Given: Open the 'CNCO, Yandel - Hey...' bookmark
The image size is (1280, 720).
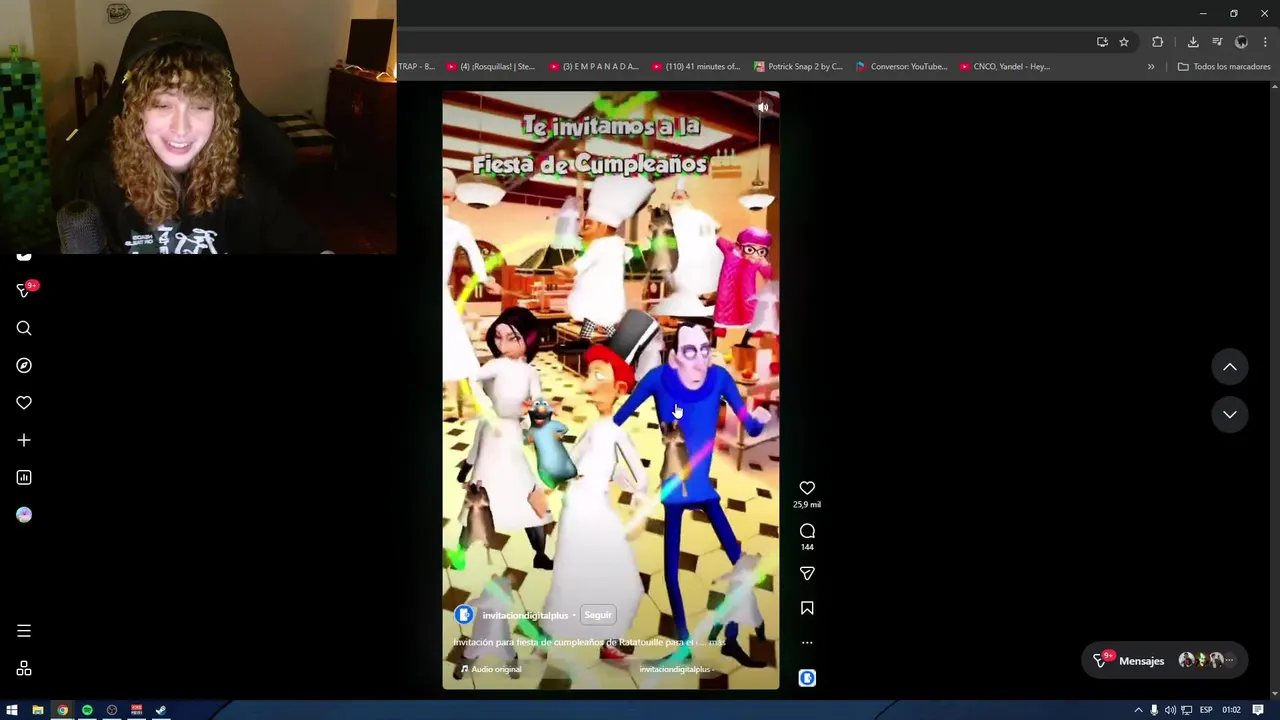Looking at the screenshot, I should pyautogui.click(x=1004, y=67).
